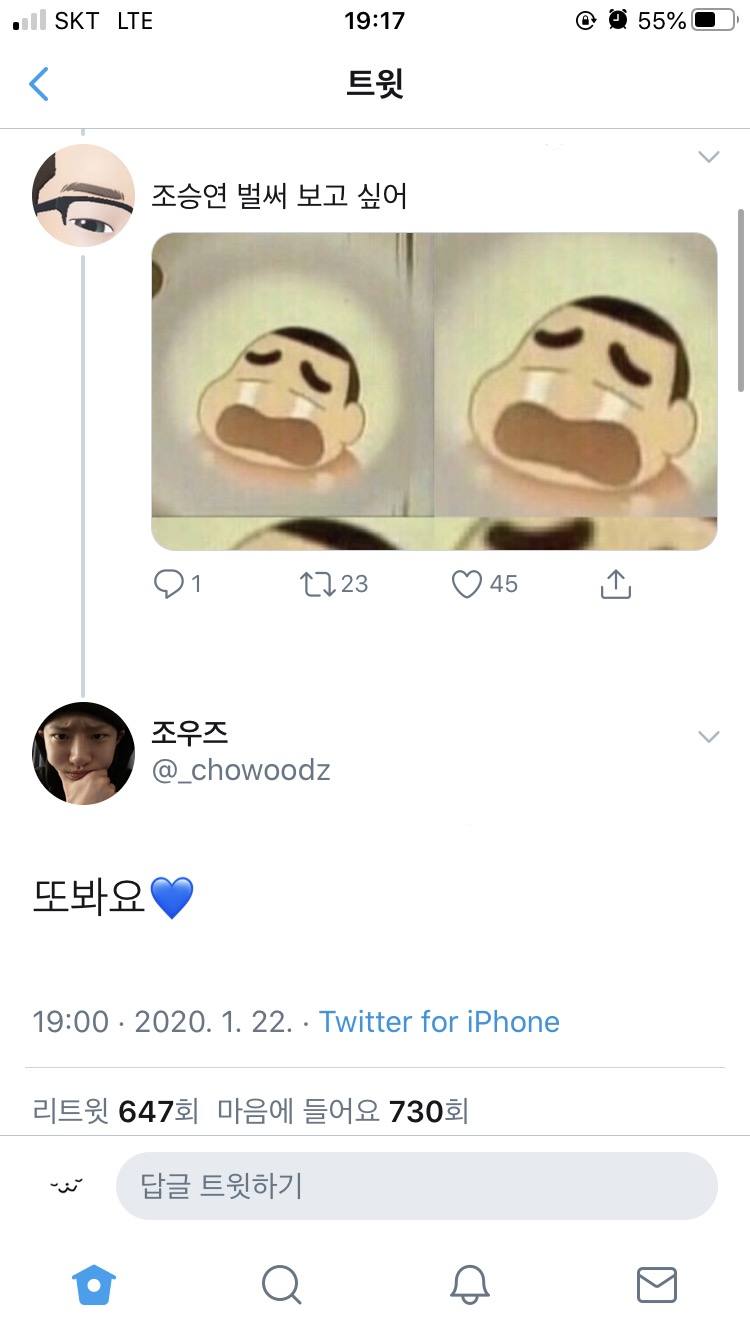Image resolution: width=750 pixels, height=1334 pixels.
Task: Open the Home tab icon
Action: (x=93, y=1286)
